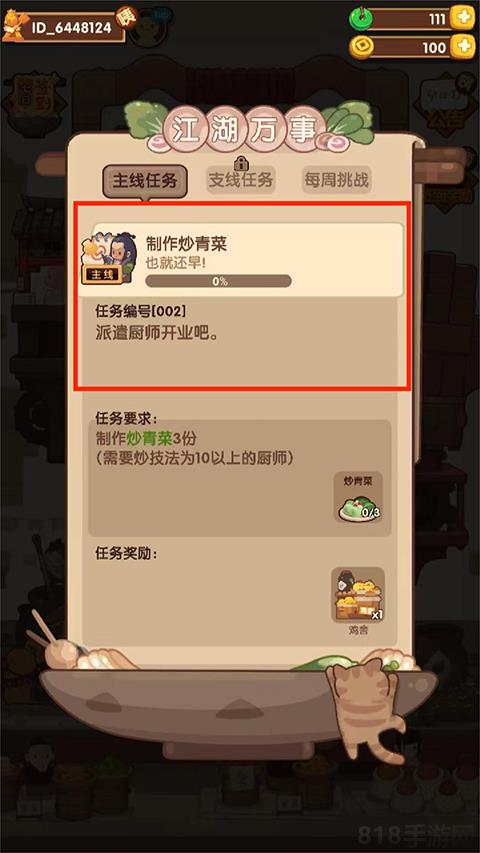Click the 江湖万事 title banner
Screen dimensions: 480x853
click(x=243, y=131)
